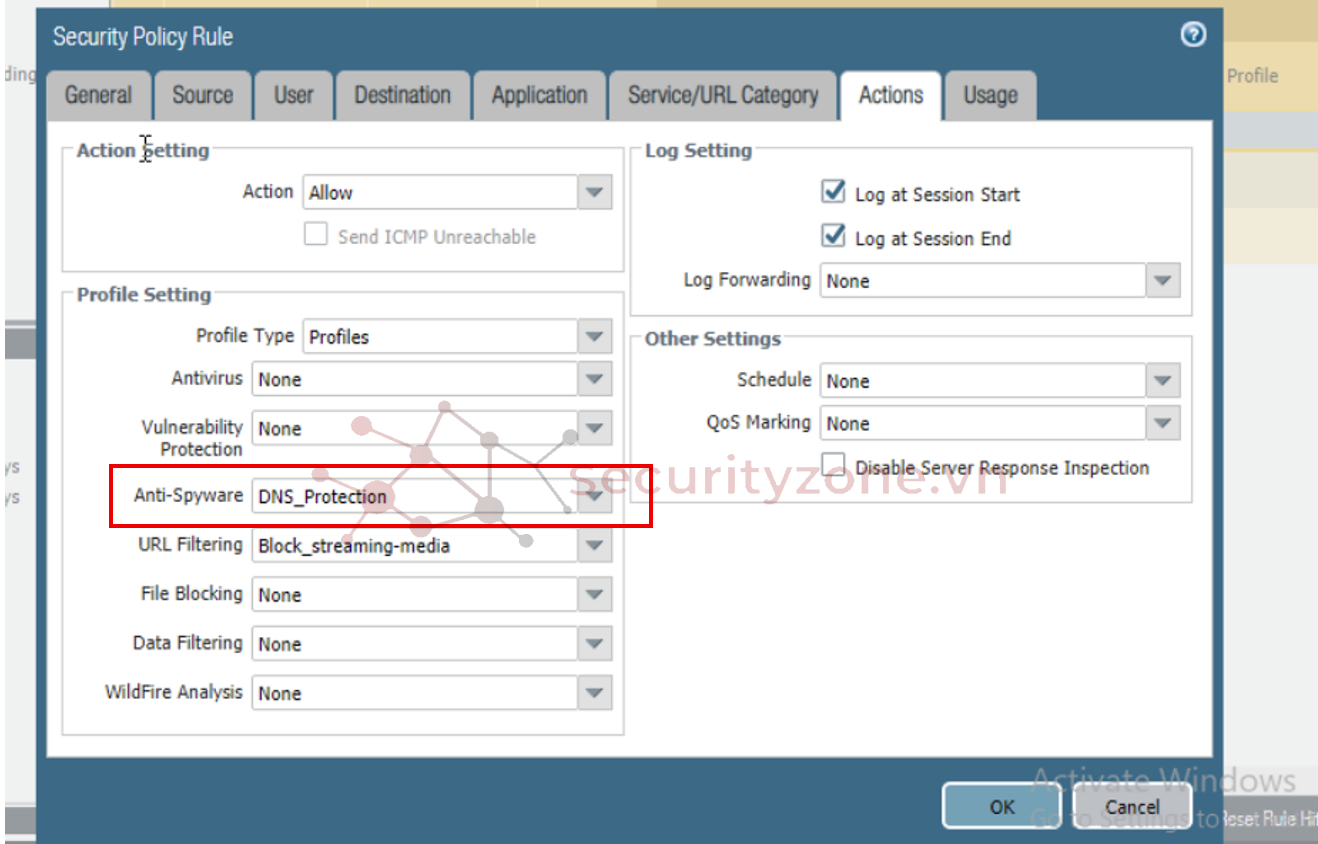
Task: Toggle Log at Session End checkbox
Action: click(833, 237)
